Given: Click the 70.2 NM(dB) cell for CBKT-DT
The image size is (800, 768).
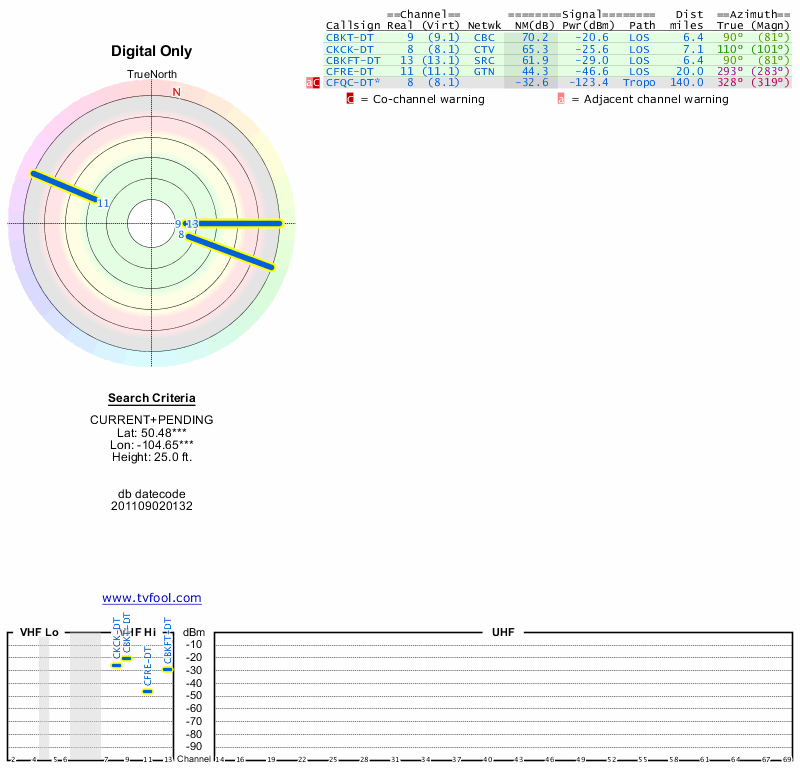Looking at the screenshot, I should click(535, 37).
